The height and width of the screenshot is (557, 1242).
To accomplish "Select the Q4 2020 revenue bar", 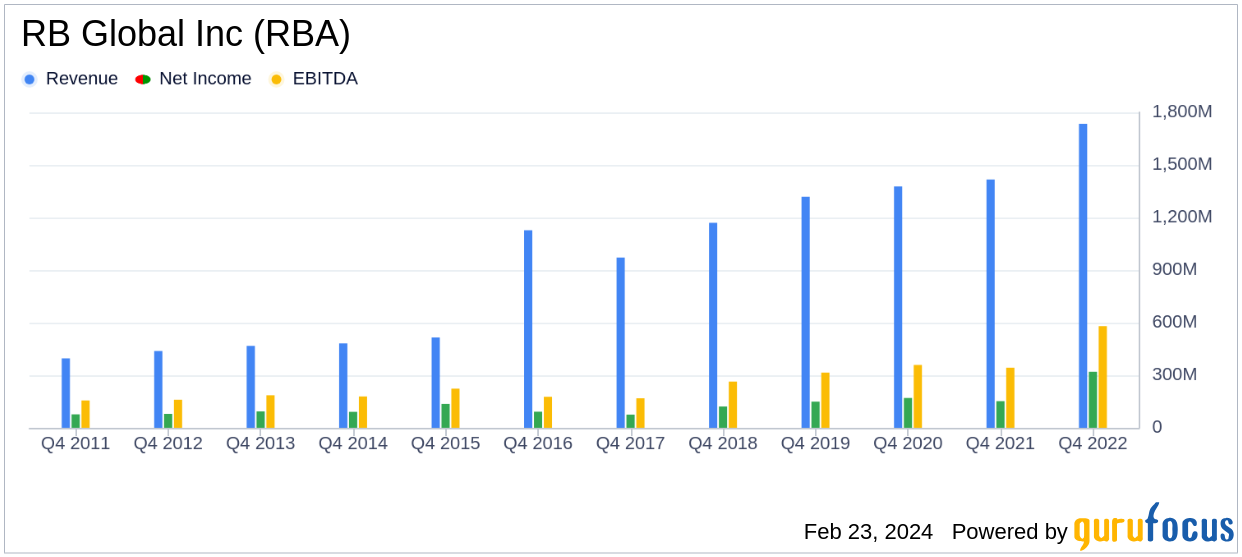I will click(x=898, y=307).
